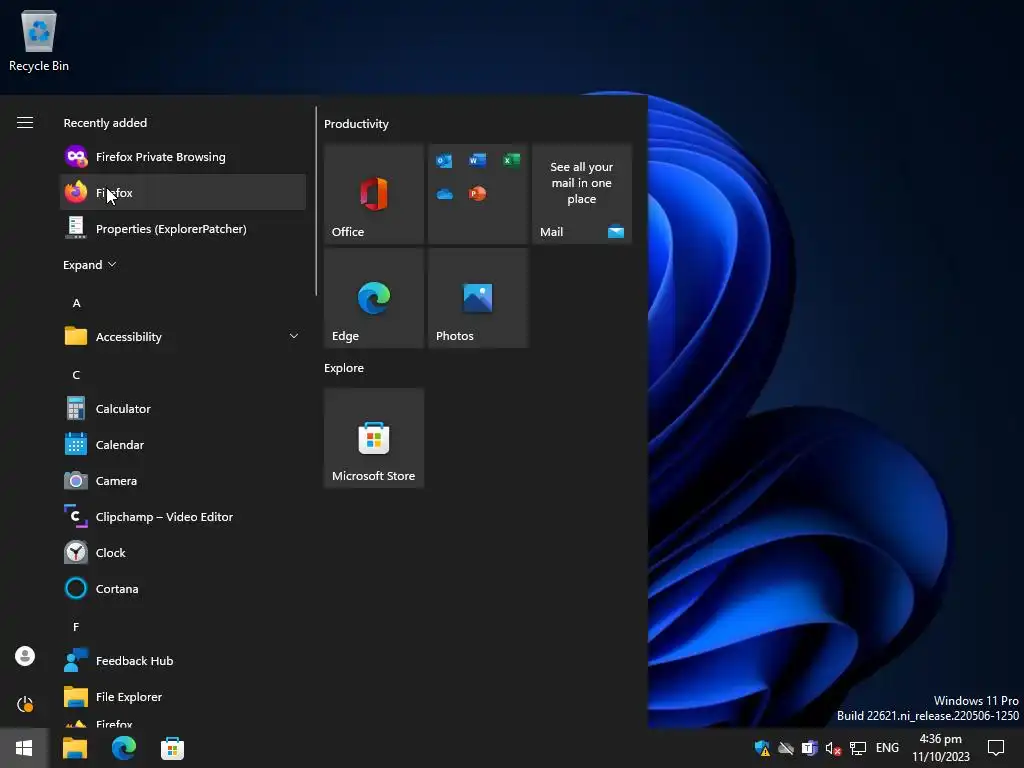Open the Power options button
Screen dimensions: 1024x768
[25, 704]
